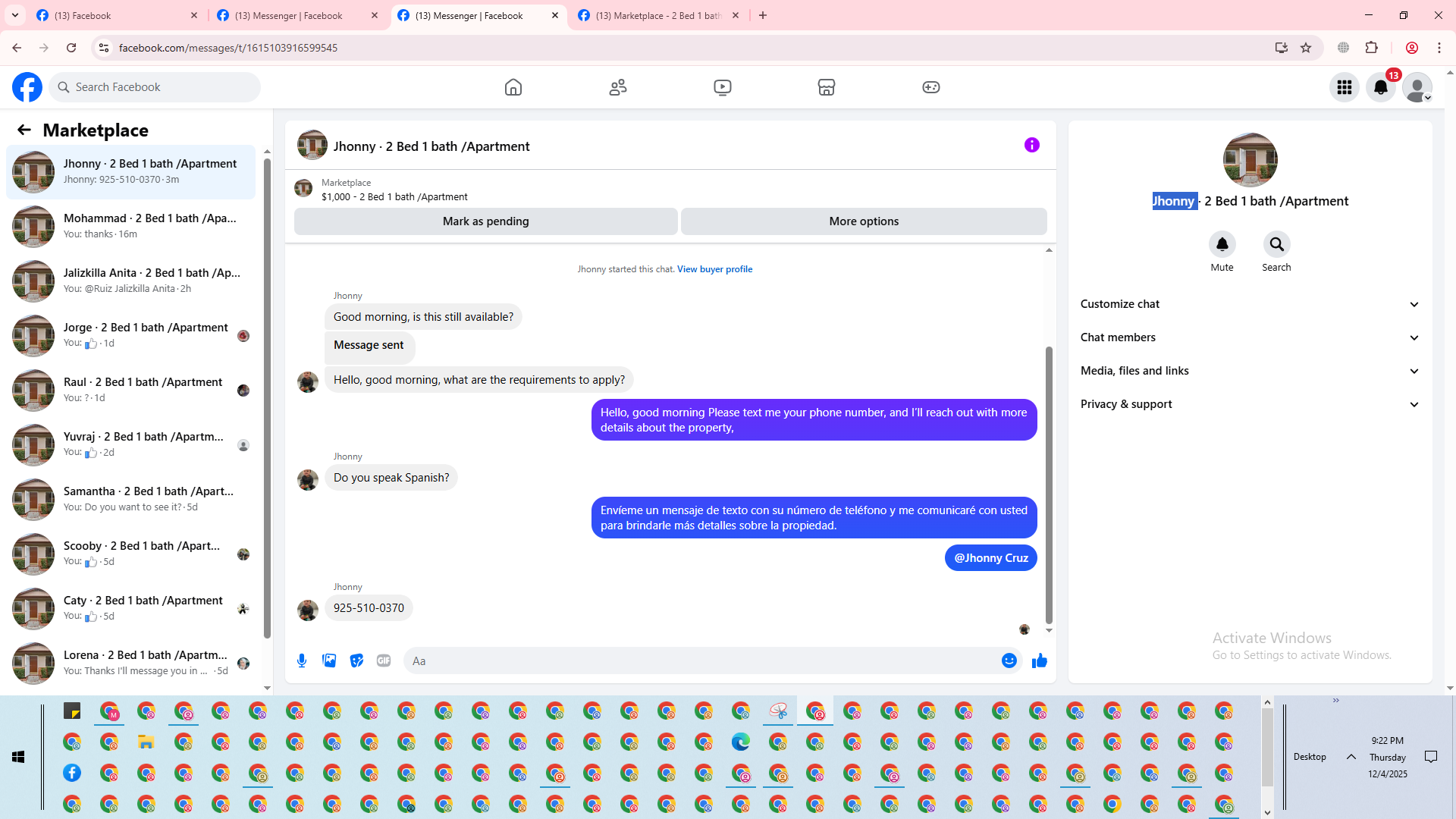The height and width of the screenshot is (819, 1456).
Task: Open View buyer profile link
Action: pyautogui.click(x=714, y=269)
